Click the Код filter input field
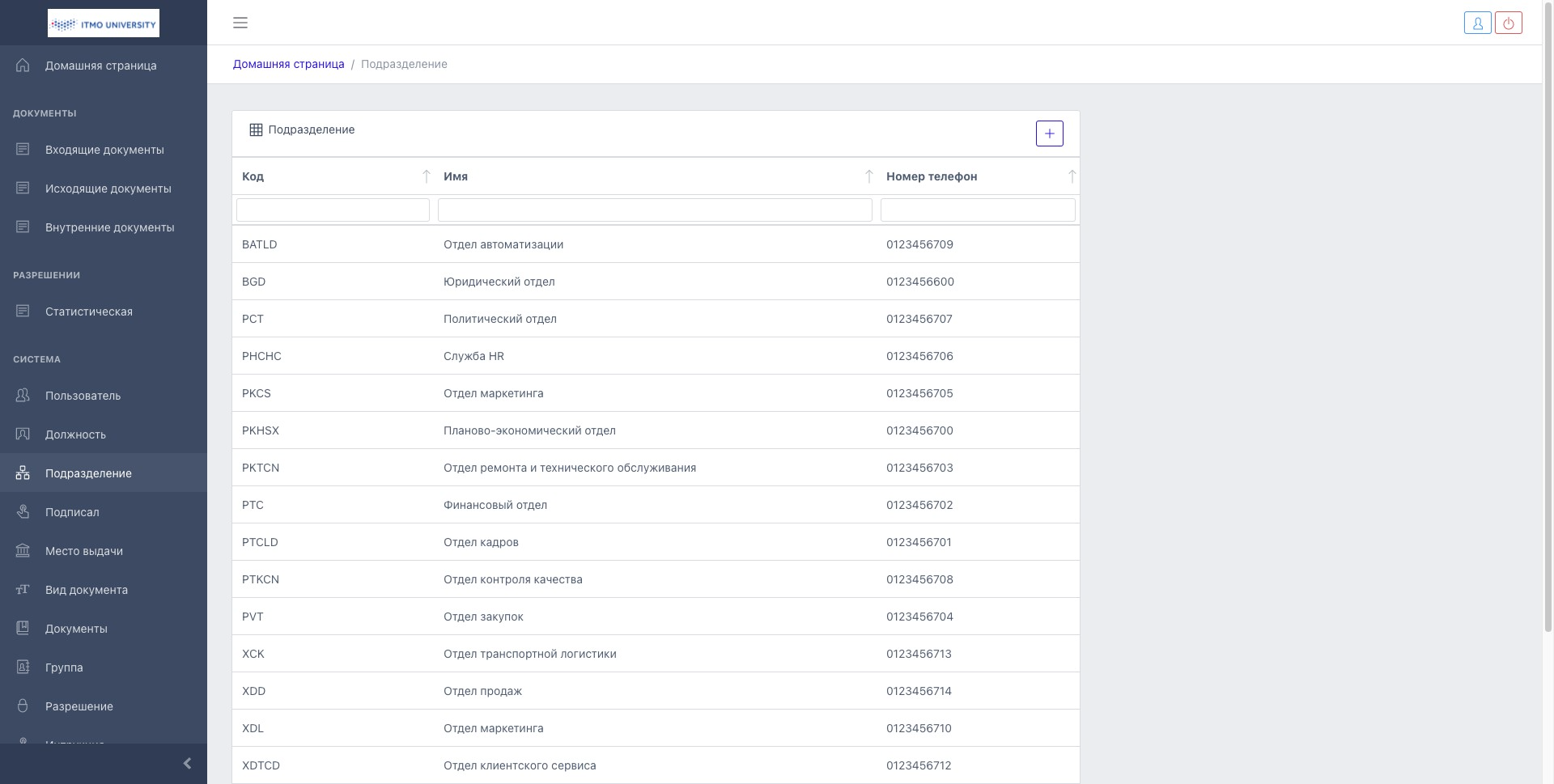 (333, 210)
